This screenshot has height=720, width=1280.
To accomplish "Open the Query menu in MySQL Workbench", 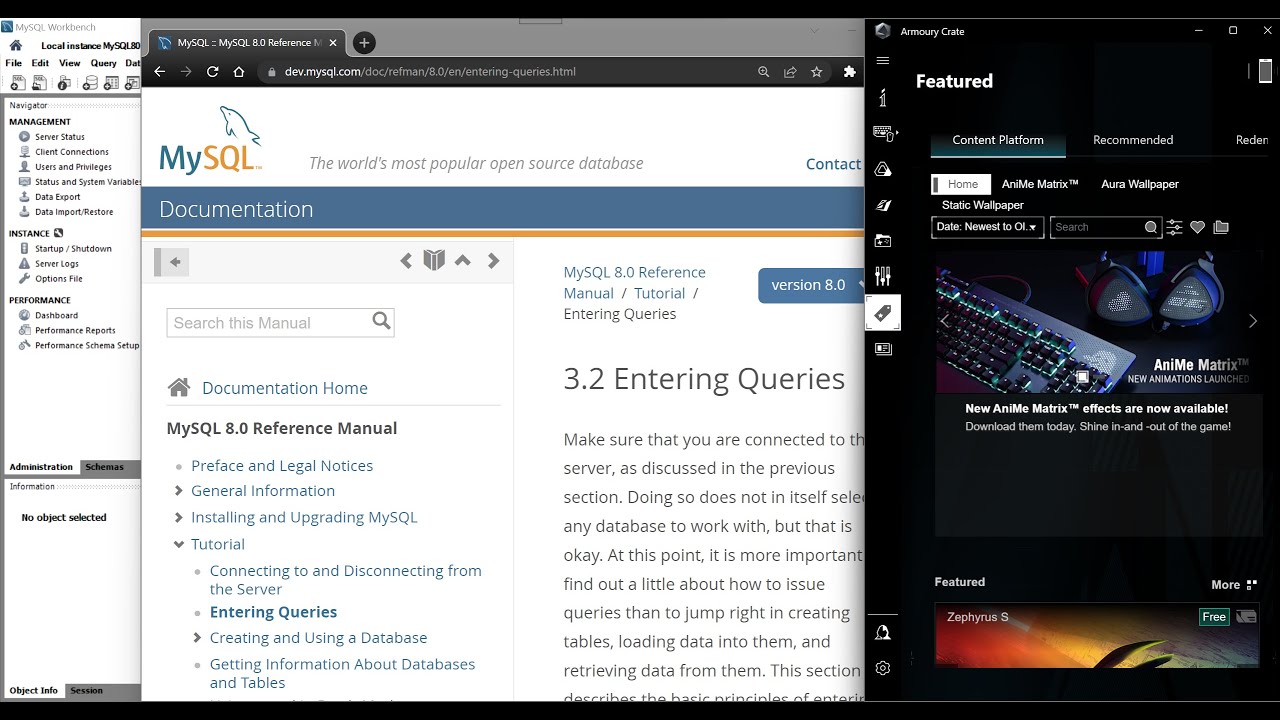I will [104, 63].
